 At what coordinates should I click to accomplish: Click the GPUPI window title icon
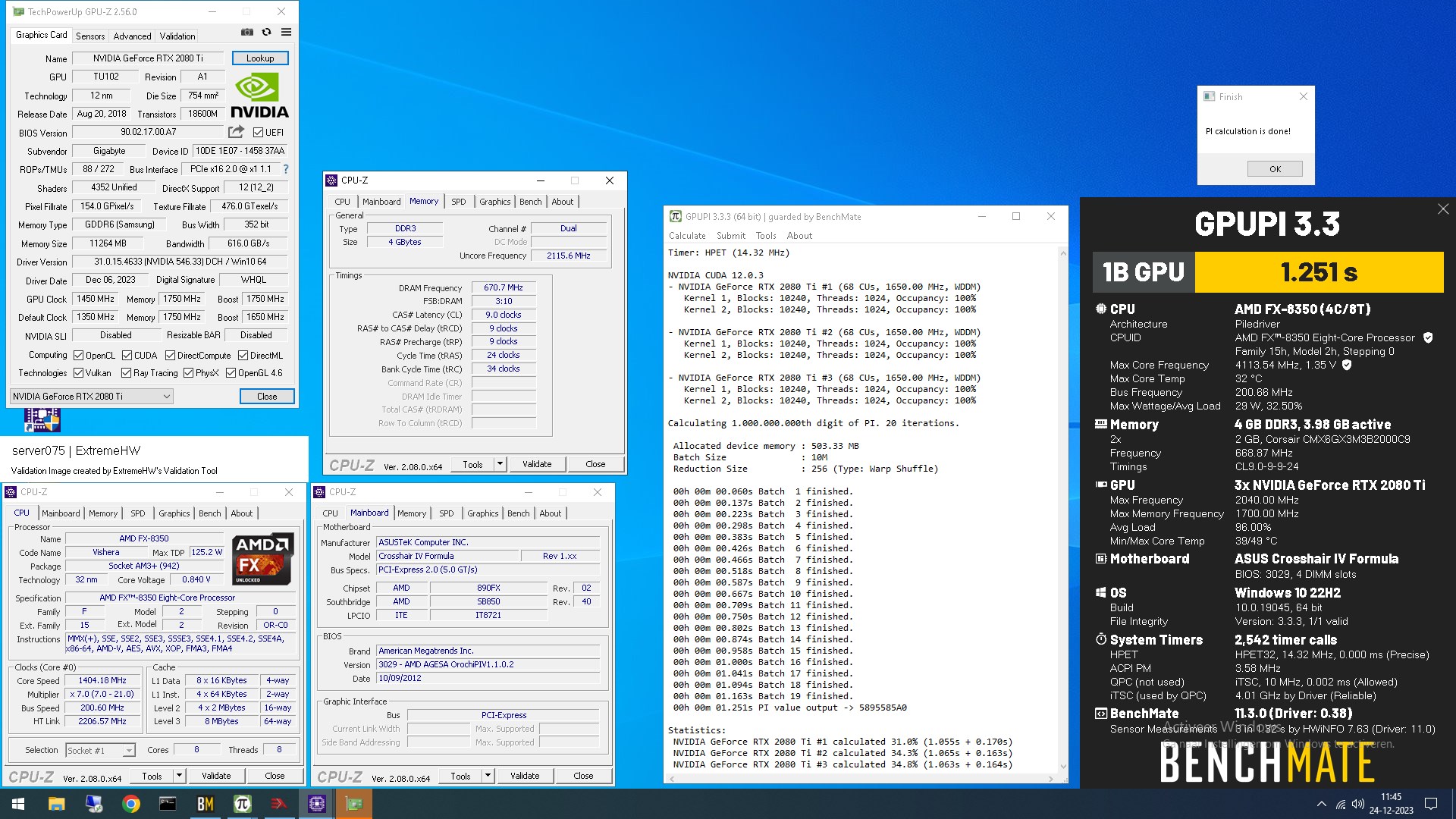click(675, 216)
